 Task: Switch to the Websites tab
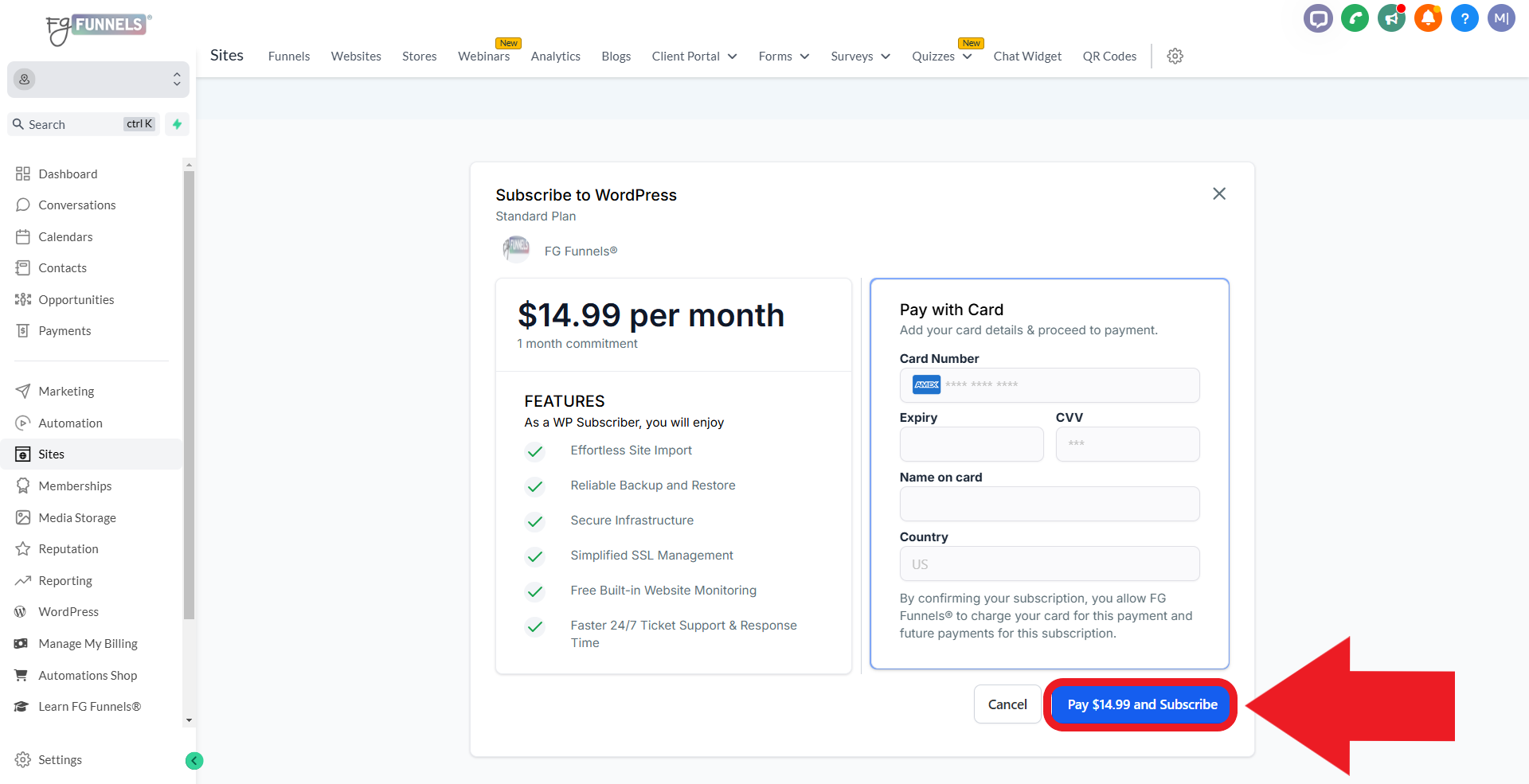[356, 56]
